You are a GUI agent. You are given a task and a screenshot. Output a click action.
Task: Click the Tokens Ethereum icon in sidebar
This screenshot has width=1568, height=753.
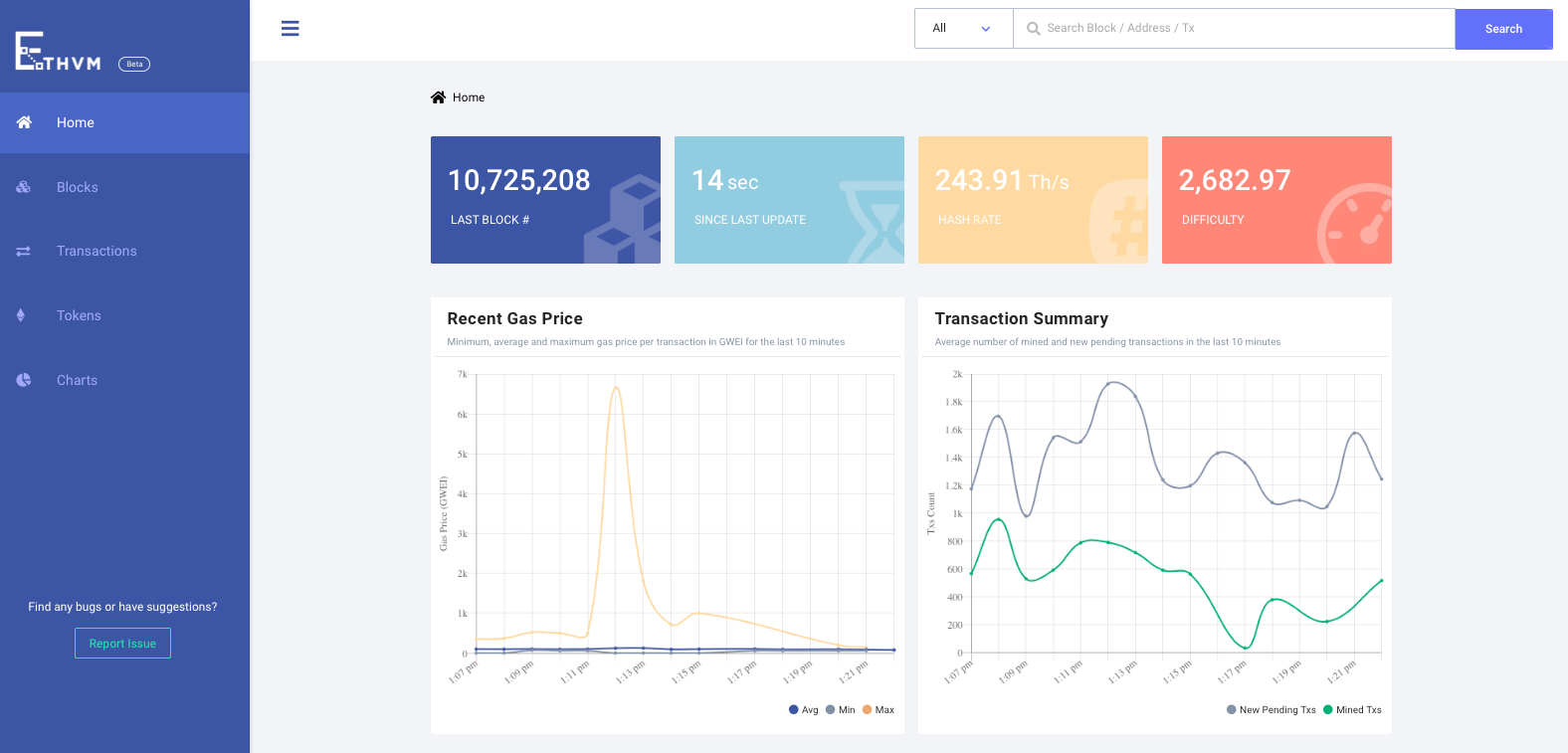pos(21,315)
